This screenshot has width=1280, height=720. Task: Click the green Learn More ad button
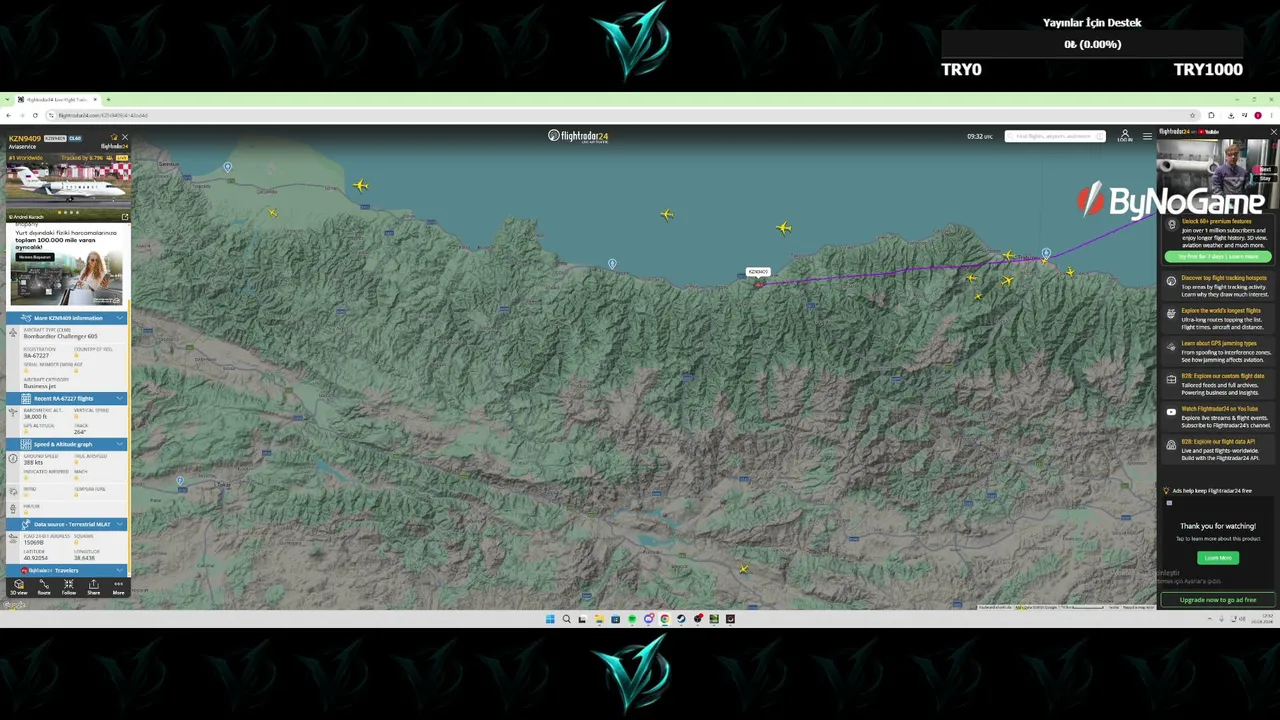(1218, 558)
